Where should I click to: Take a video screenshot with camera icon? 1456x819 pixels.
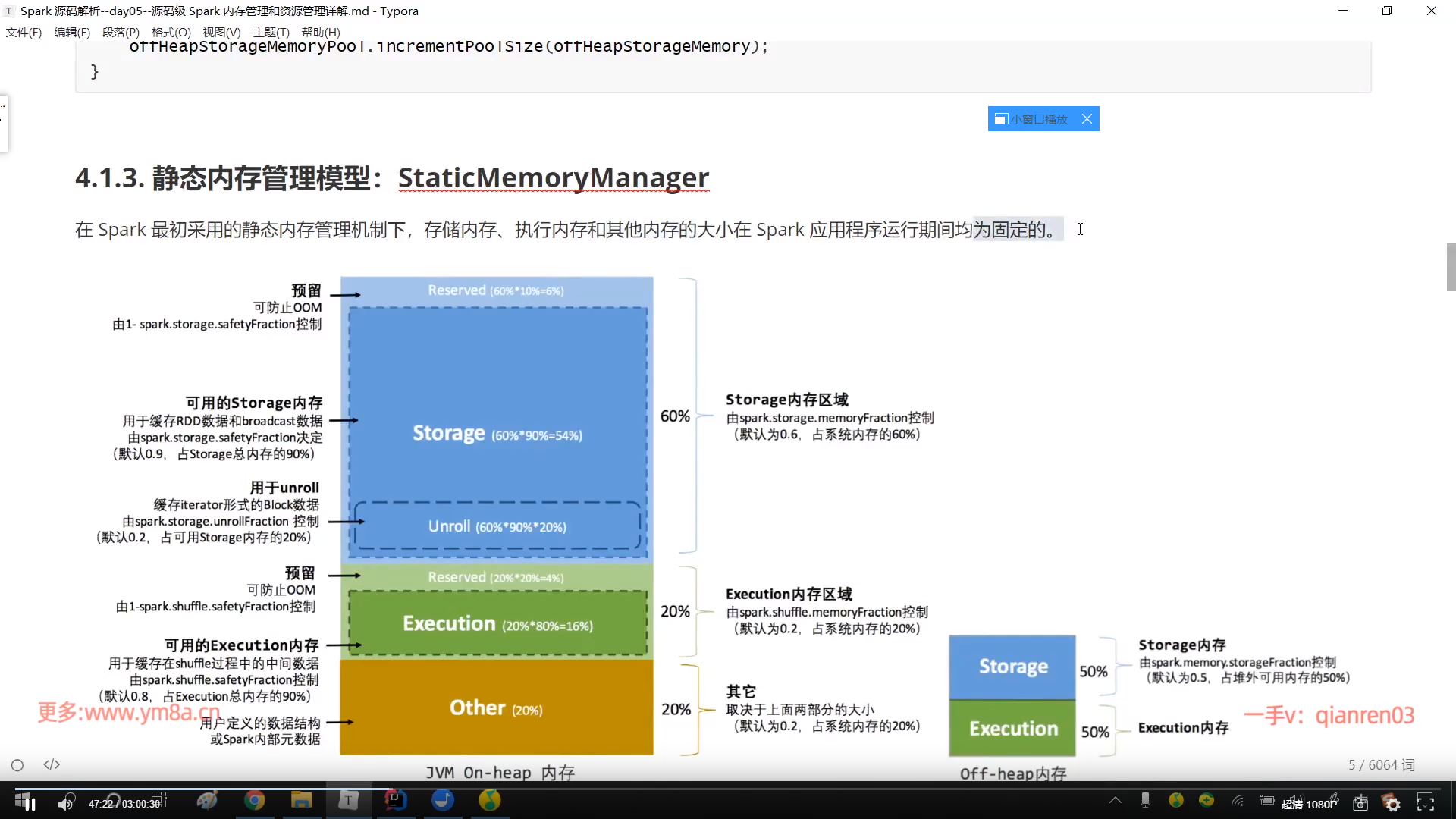tap(1360, 803)
